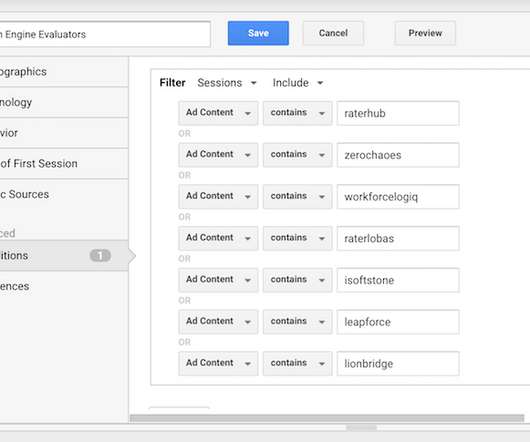Select the Demographics sidebar tab
The height and width of the screenshot is (442, 530).
[x=64, y=72]
